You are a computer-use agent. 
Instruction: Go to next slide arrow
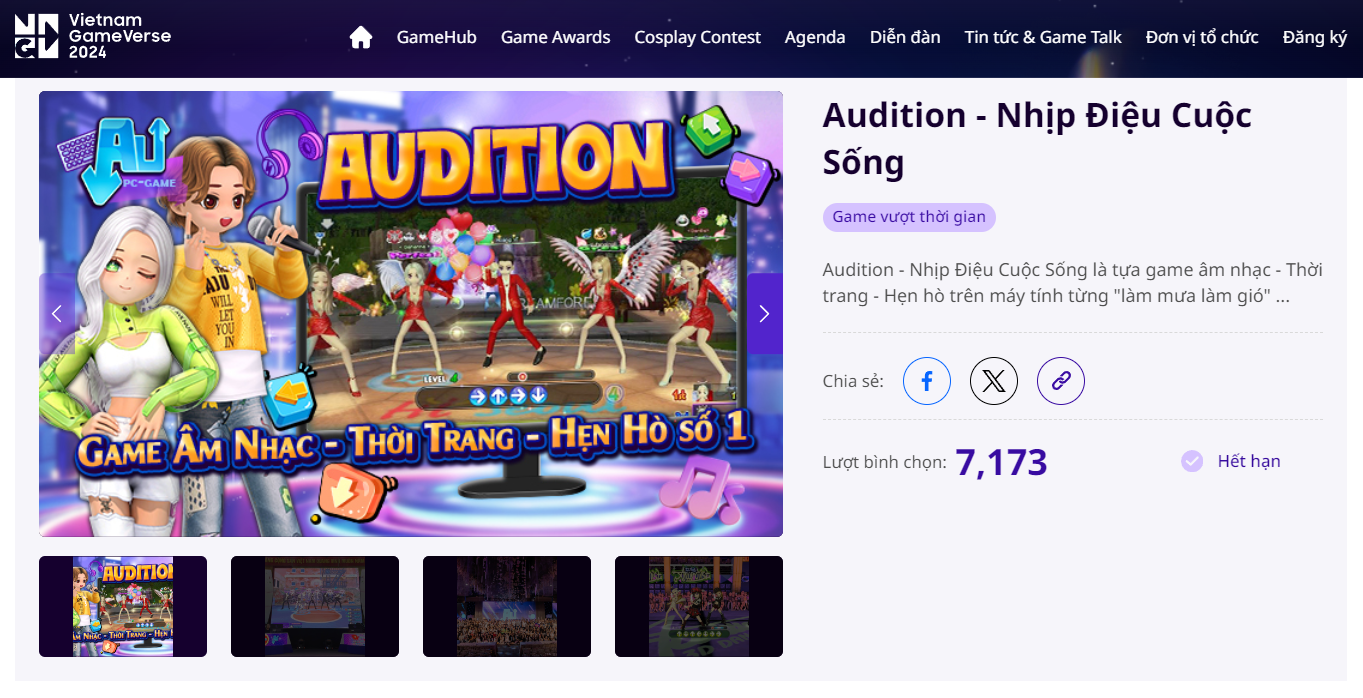point(765,314)
